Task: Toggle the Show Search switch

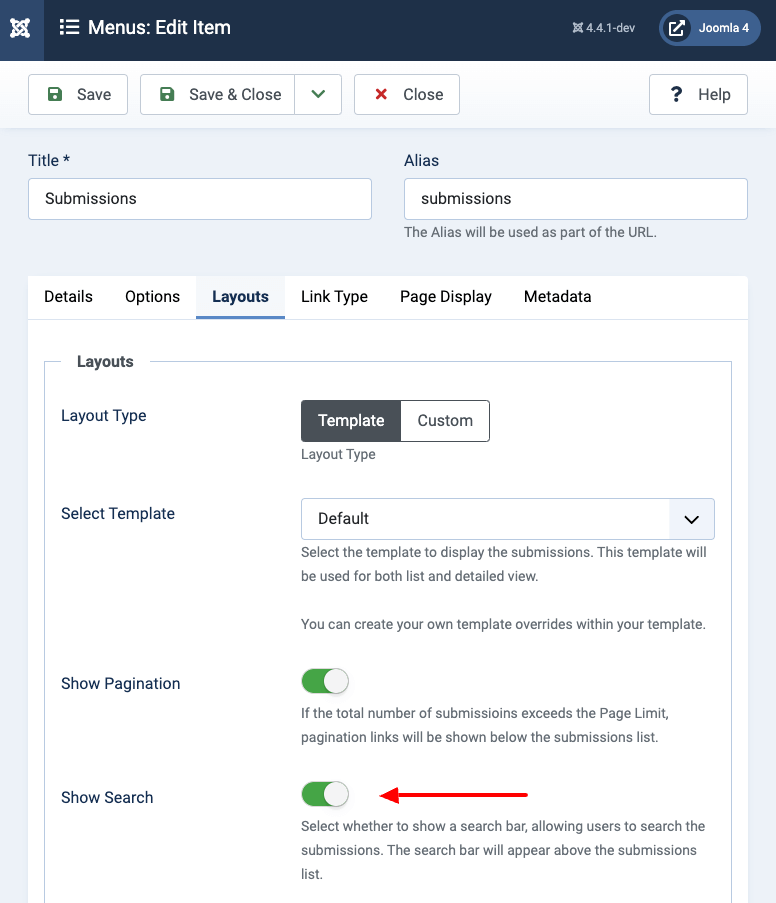Action: point(325,795)
